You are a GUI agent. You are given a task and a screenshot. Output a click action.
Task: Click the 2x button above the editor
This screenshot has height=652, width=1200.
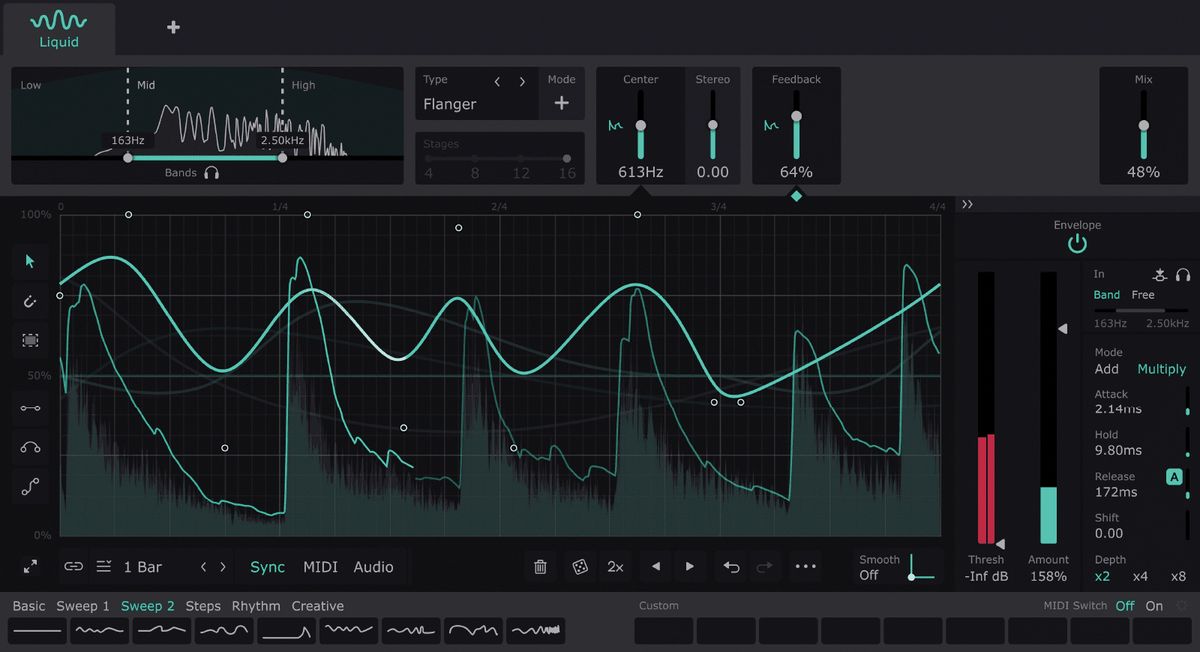[x=615, y=566]
